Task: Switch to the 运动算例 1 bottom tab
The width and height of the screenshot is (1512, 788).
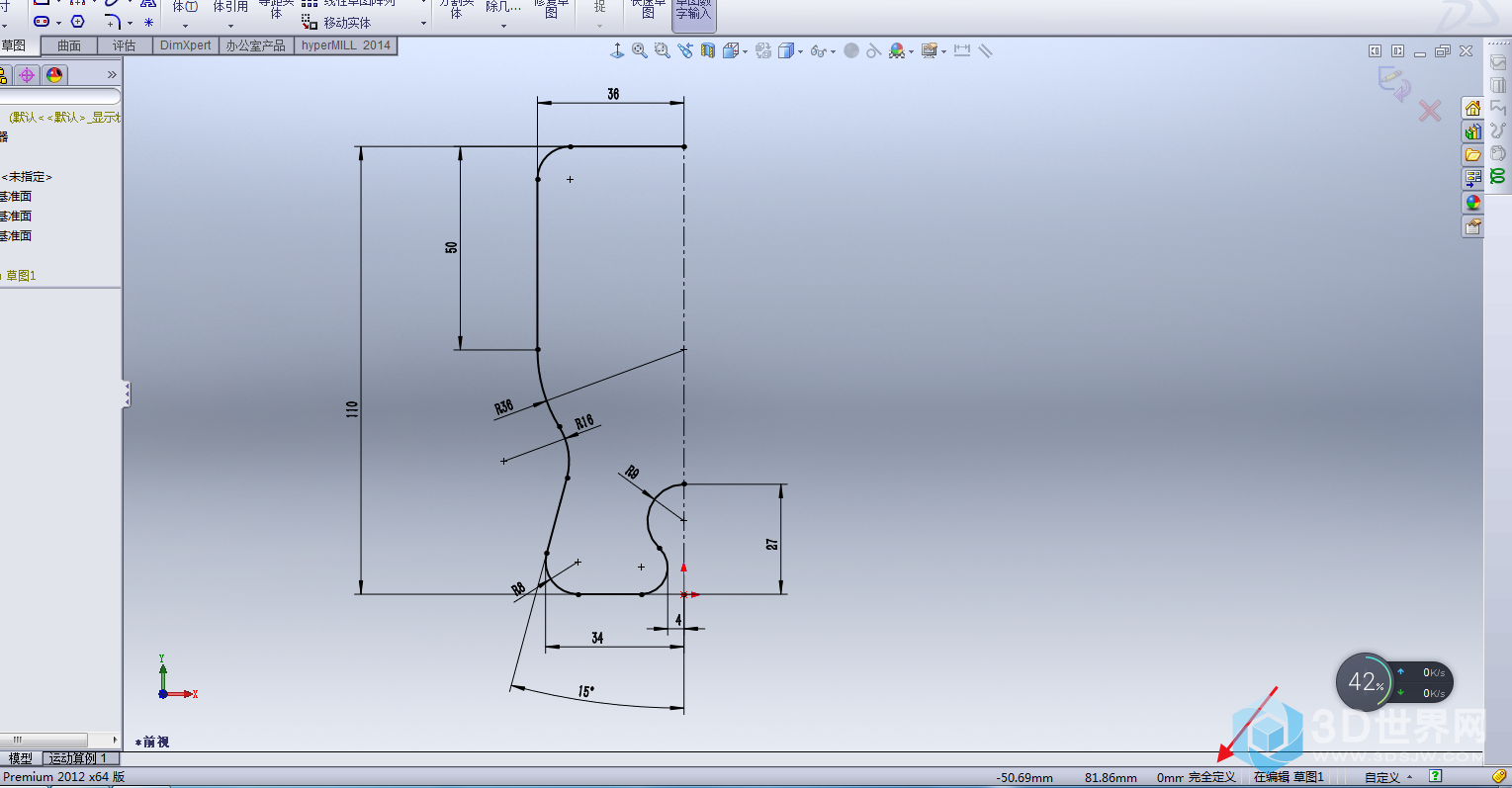Action: click(79, 758)
